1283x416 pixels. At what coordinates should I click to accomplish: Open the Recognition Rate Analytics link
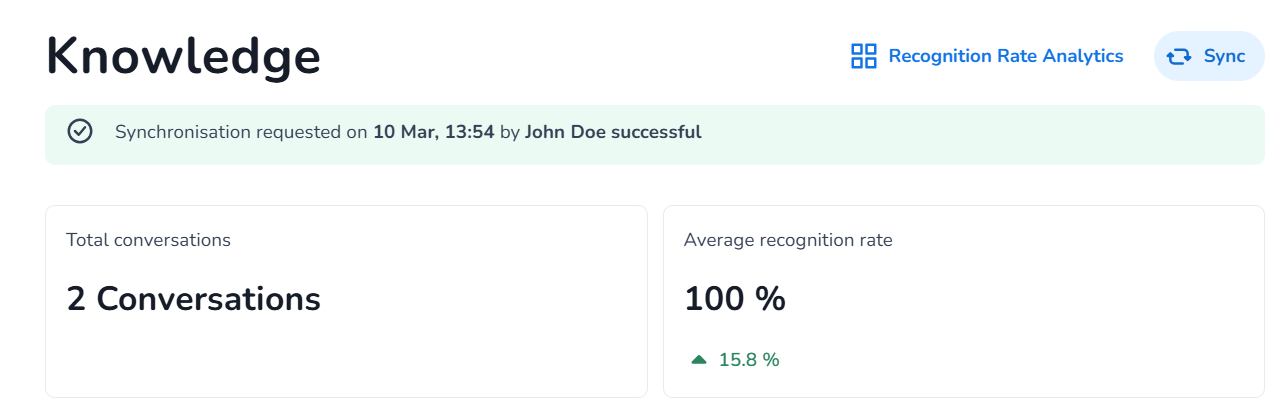[1005, 56]
